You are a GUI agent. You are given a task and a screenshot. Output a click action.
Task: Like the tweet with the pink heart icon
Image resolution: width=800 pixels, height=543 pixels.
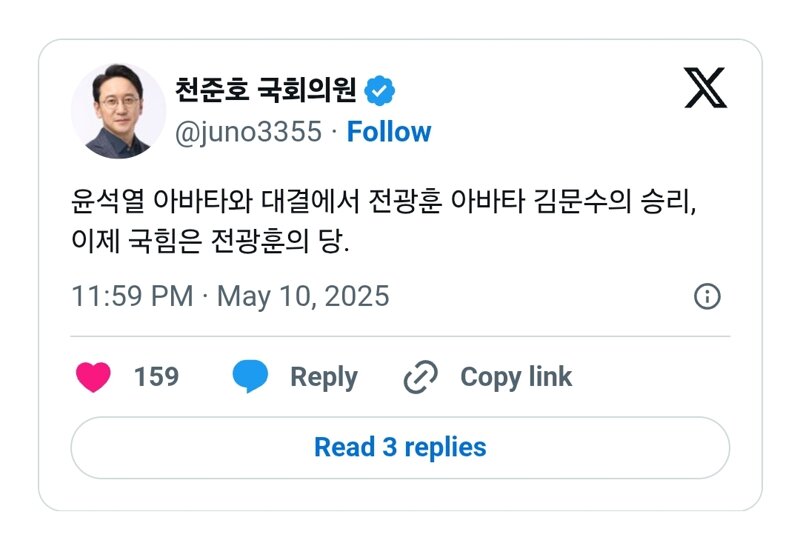pos(93,377)
